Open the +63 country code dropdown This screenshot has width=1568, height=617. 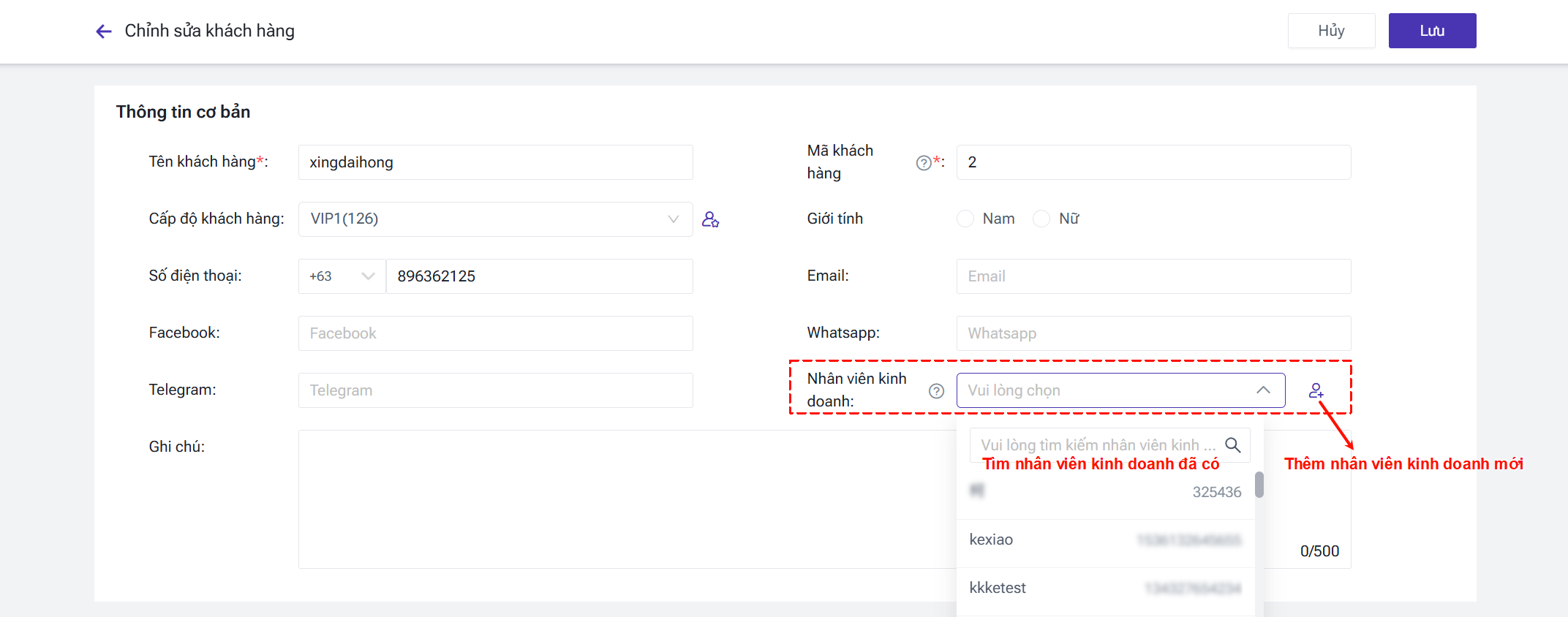(x=342, y=276)
